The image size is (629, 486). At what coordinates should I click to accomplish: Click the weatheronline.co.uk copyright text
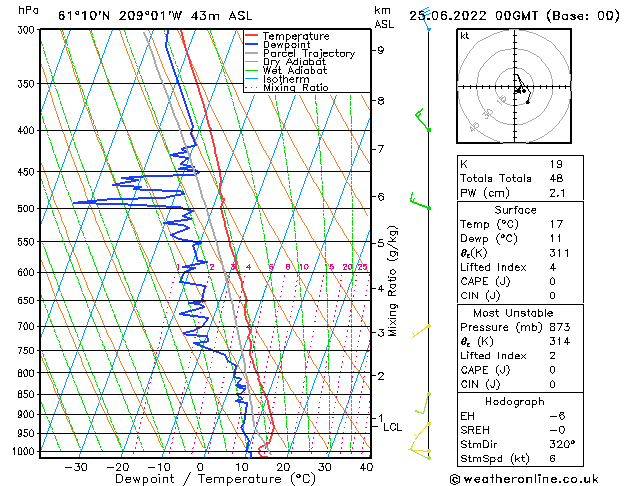point(524,479)
